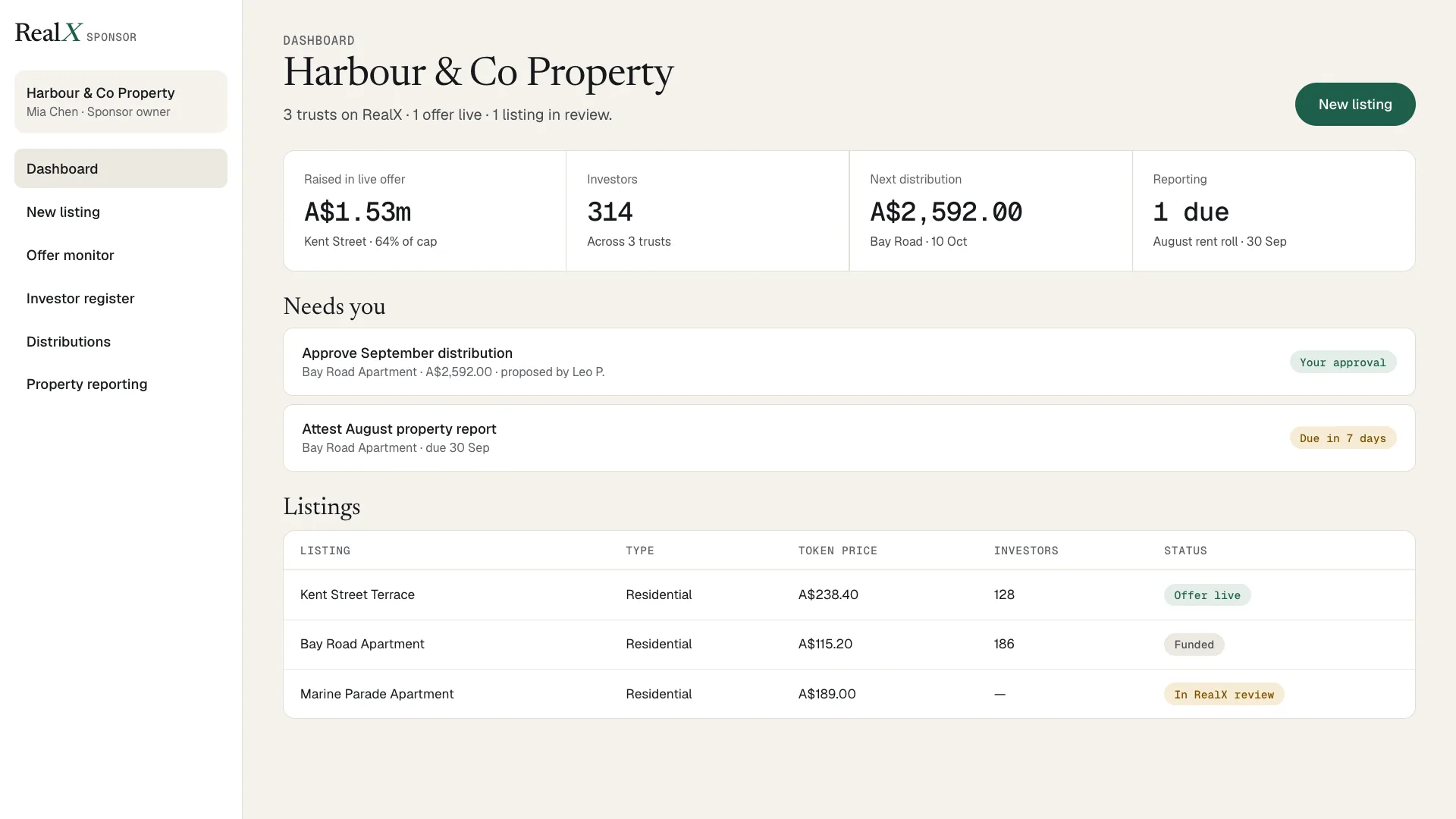Click Residential type in Kent Street row

coord(658,595)
